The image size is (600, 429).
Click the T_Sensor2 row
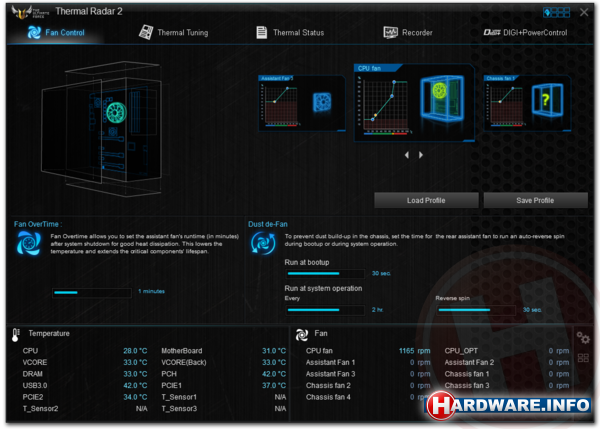point(85,409)
